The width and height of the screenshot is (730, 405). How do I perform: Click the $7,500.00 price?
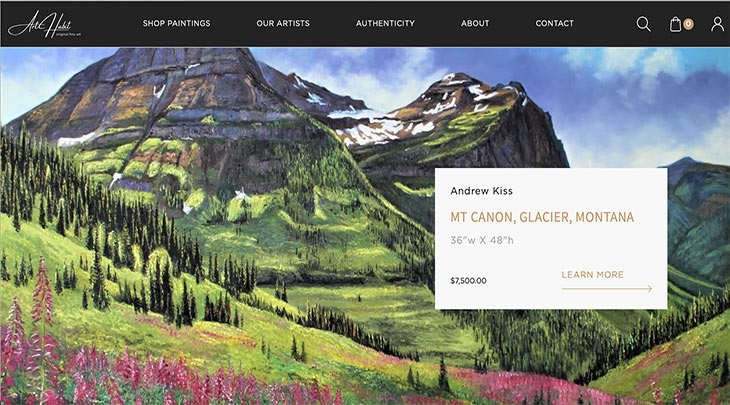tap(468, 281)
